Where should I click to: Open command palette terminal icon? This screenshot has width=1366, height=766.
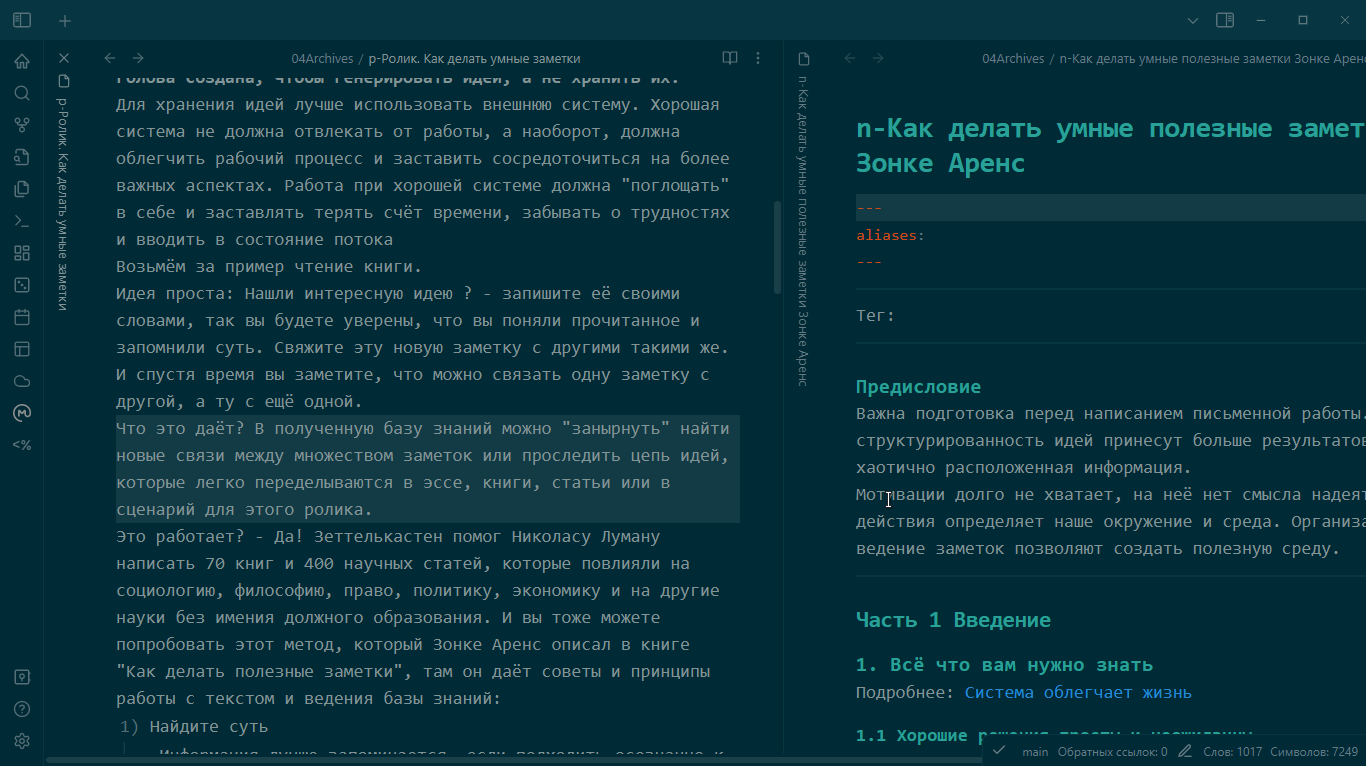[x=22, y=221]
